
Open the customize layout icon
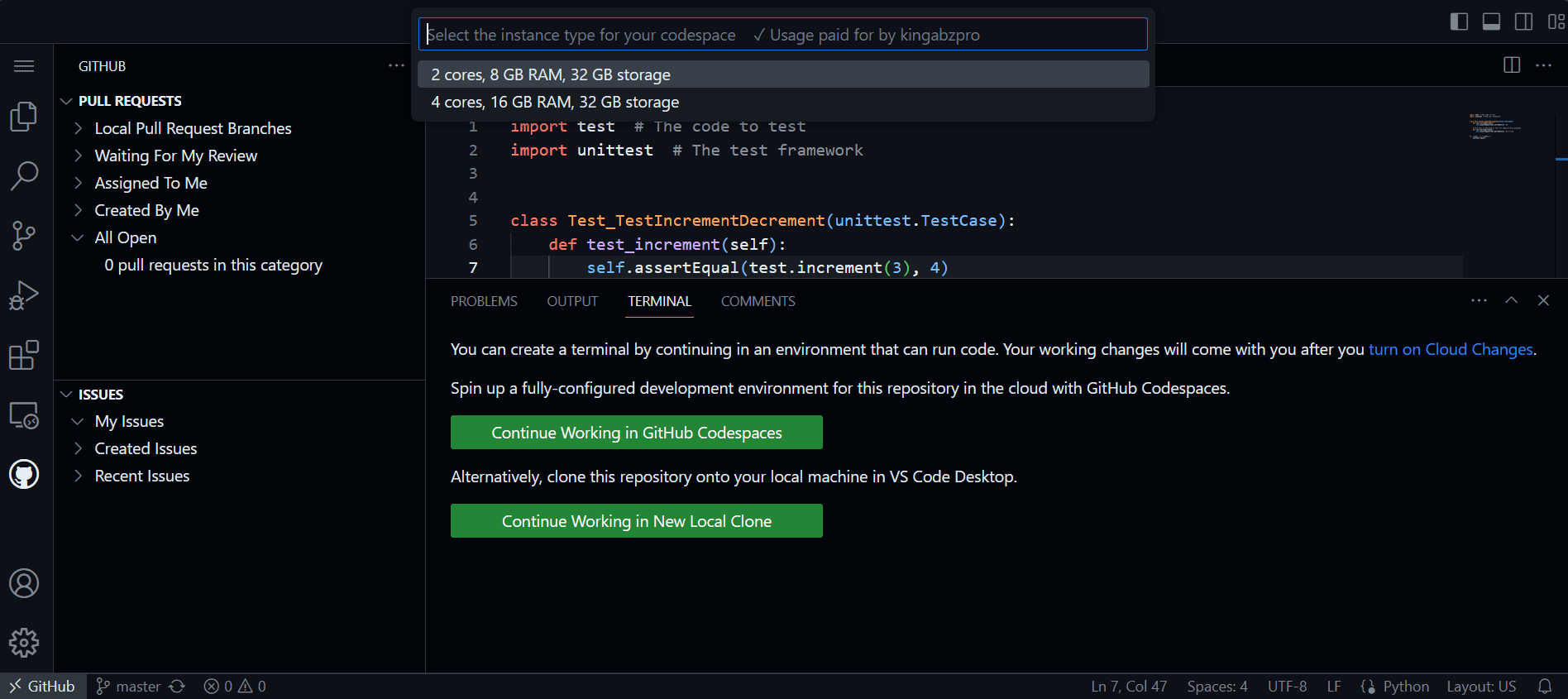pos(1556,22)
